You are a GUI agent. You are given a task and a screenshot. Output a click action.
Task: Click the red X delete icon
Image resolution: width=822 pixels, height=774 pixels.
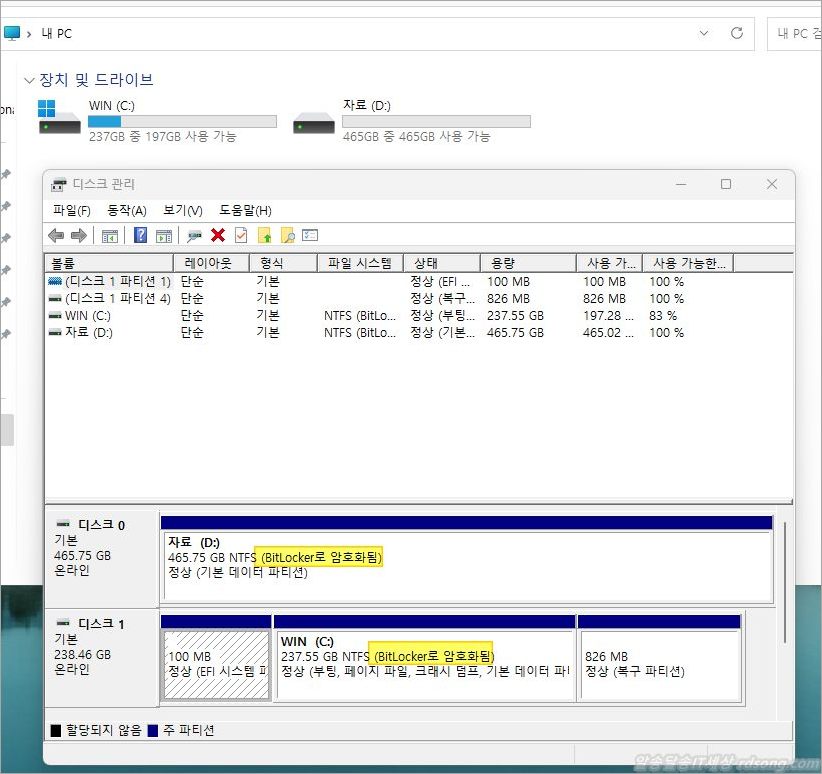[x=218, y=235]
